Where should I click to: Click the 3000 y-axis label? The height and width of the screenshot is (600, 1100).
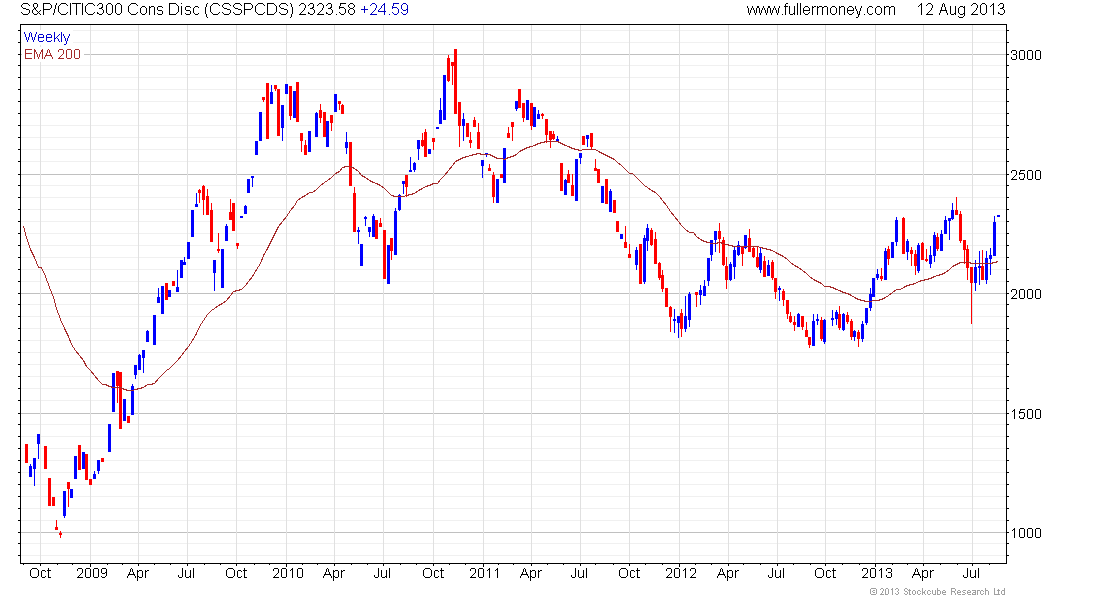point(1026,55)
